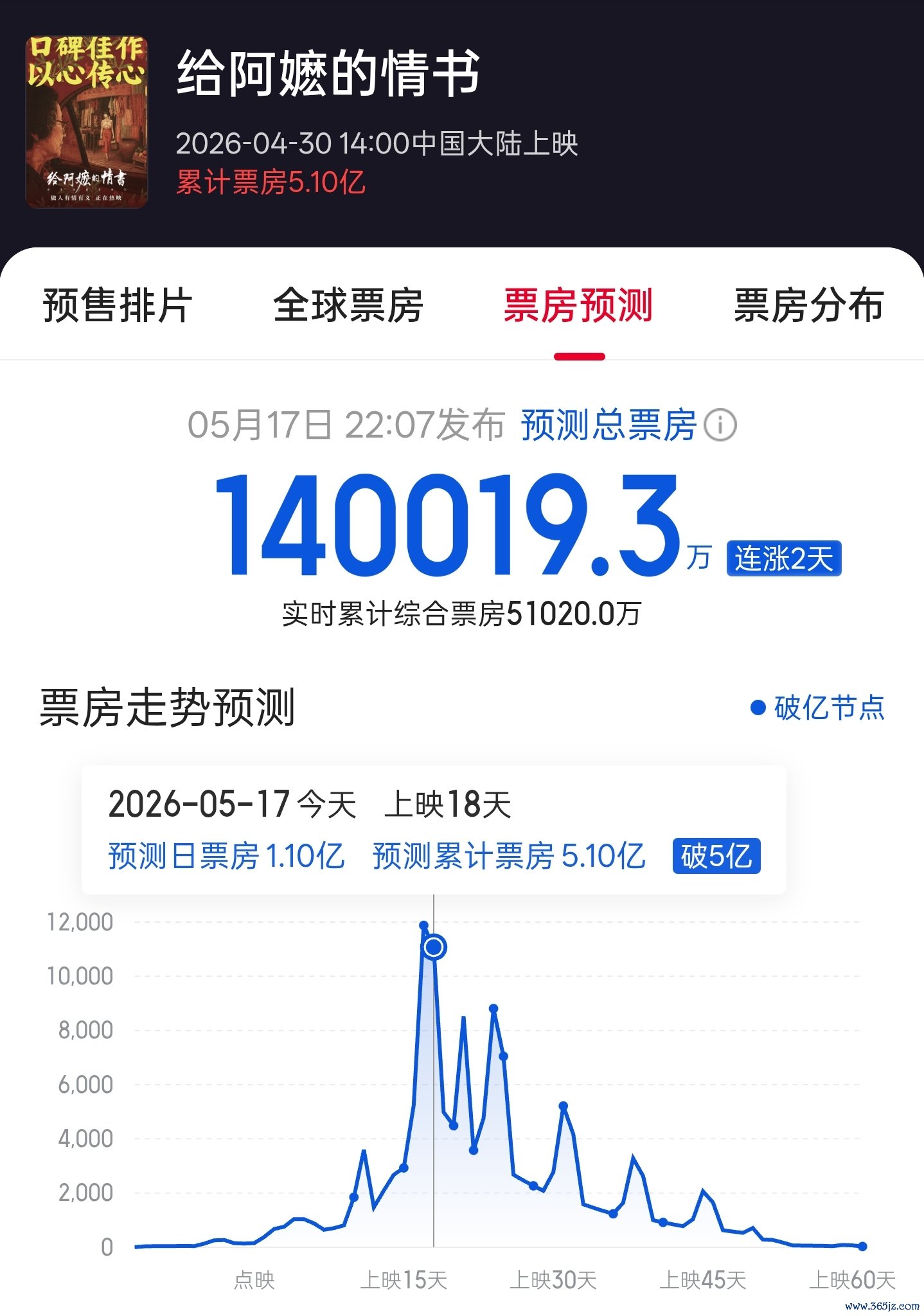Tap the 连涨2天 badge
924x1316 pixels.
[784, 558]
